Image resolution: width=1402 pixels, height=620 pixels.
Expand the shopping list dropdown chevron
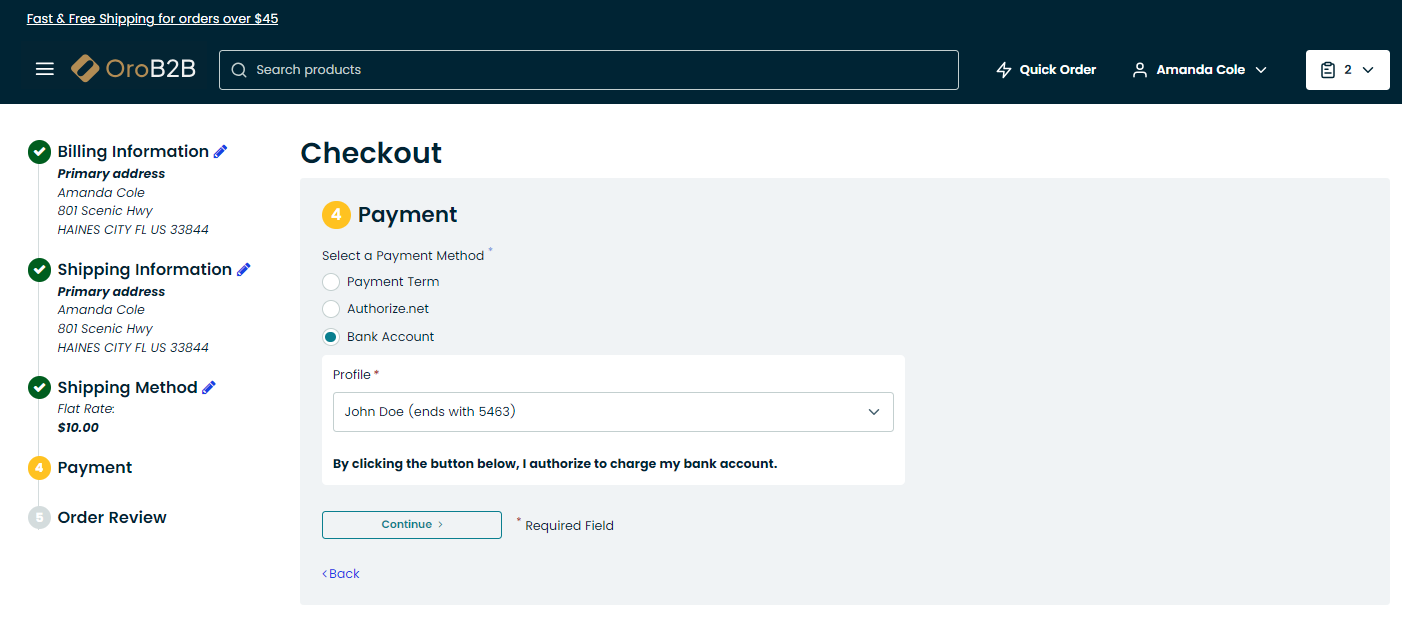[1368, 70]
